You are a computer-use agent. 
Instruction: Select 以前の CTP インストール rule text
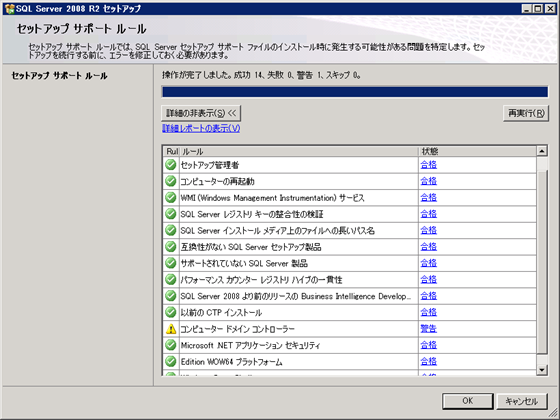pos(221,313)
